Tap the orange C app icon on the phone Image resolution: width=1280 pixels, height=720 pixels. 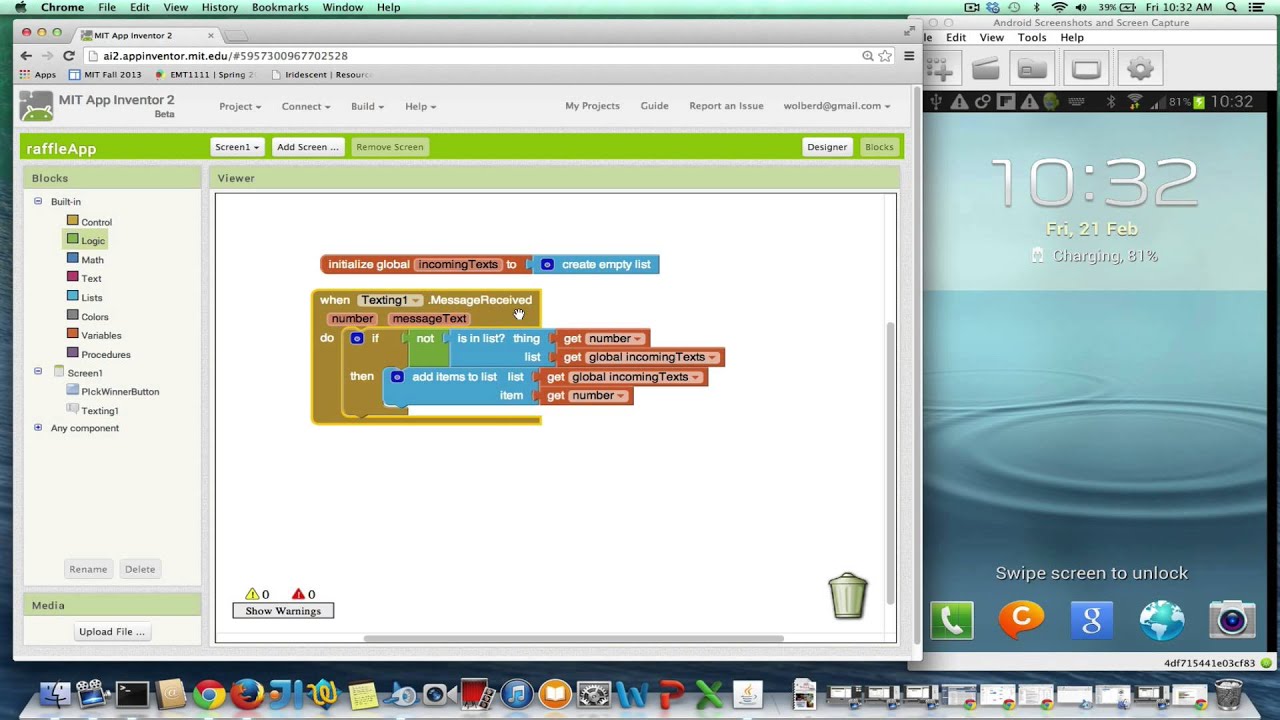[x=1021, y=620]
